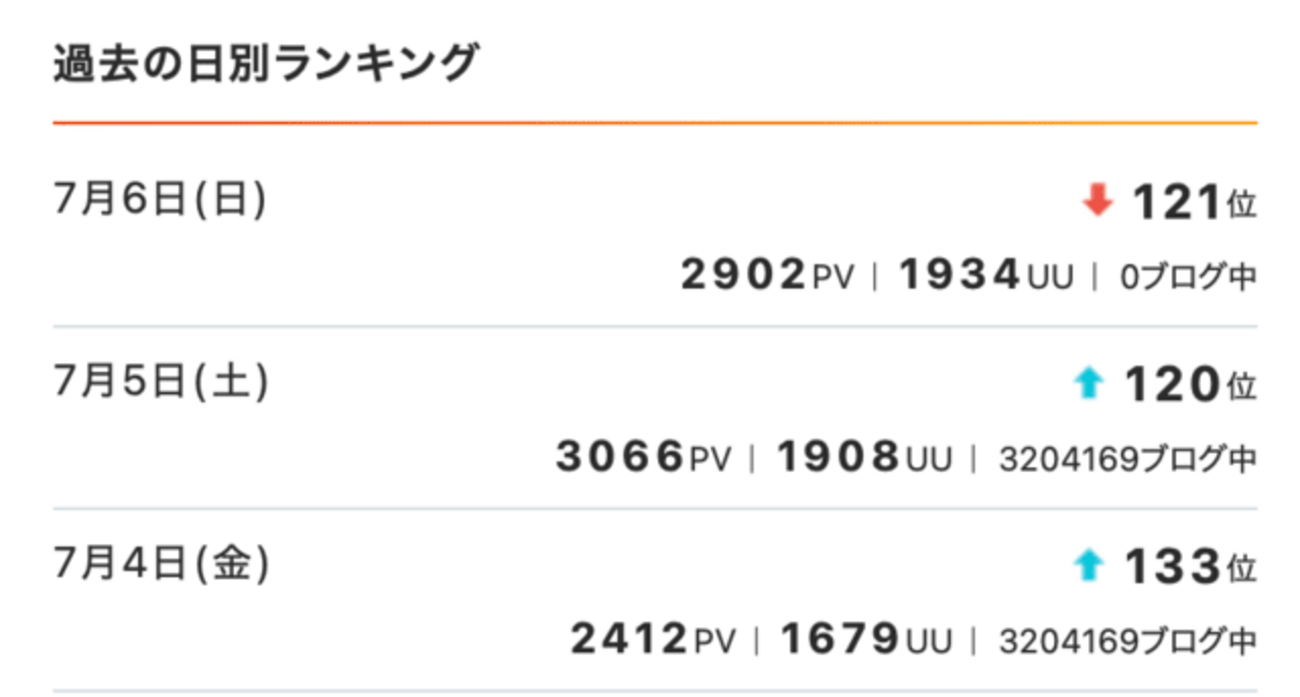Image resolution: width=1300 pixels, height=697 pixels.
Task: Select the 3066 PV count
Action: tap(643, 458)
